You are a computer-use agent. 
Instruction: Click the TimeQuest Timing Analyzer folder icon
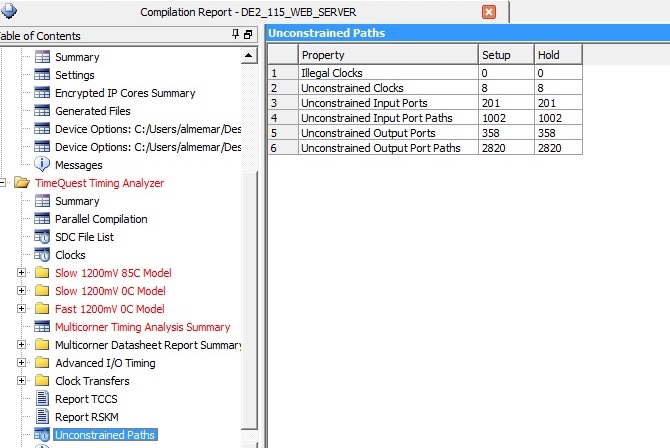21,183
